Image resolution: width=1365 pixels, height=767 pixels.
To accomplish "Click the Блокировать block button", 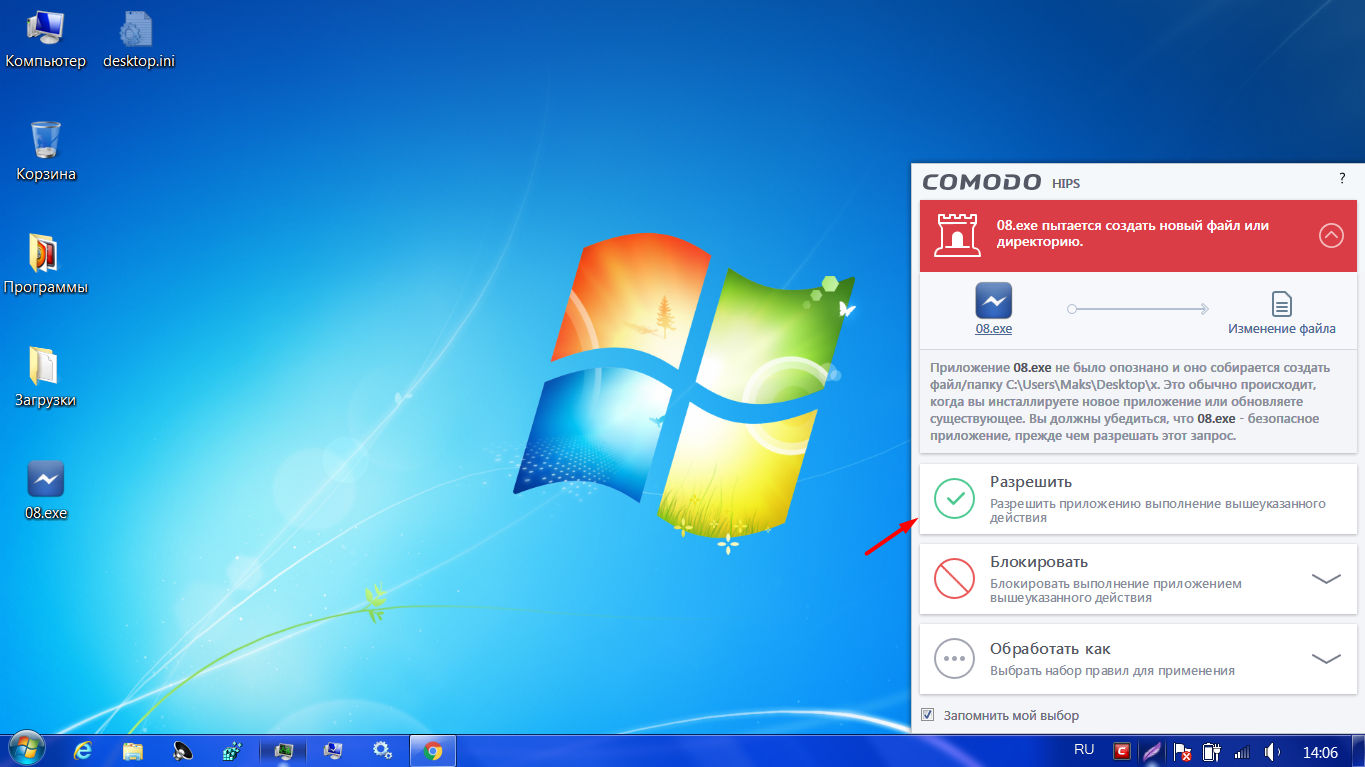I will (x=1137, y=578).
